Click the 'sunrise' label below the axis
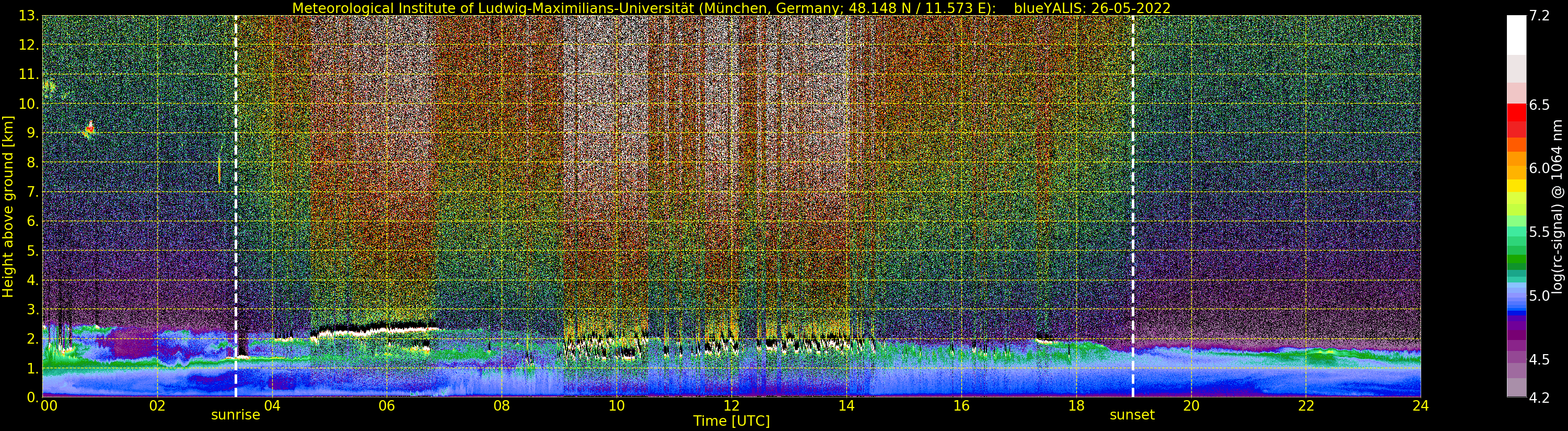This screenshot has height=431, width=1568. 236,415
